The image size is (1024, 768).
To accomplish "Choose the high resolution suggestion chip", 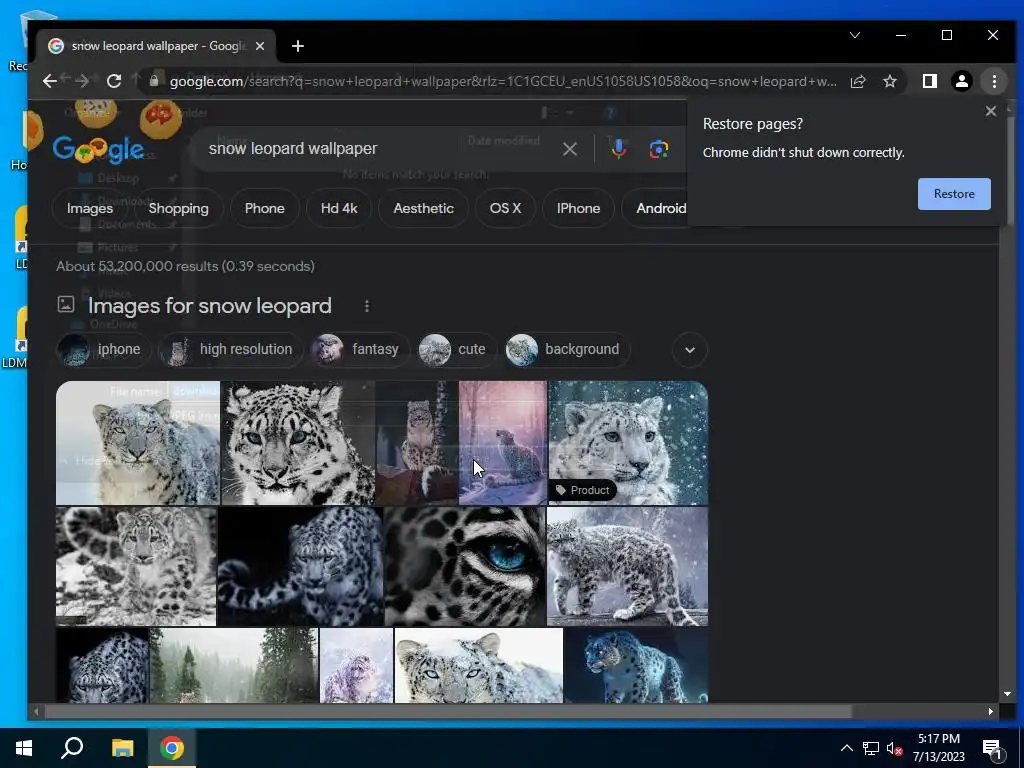I will click(x=231, y=349).
